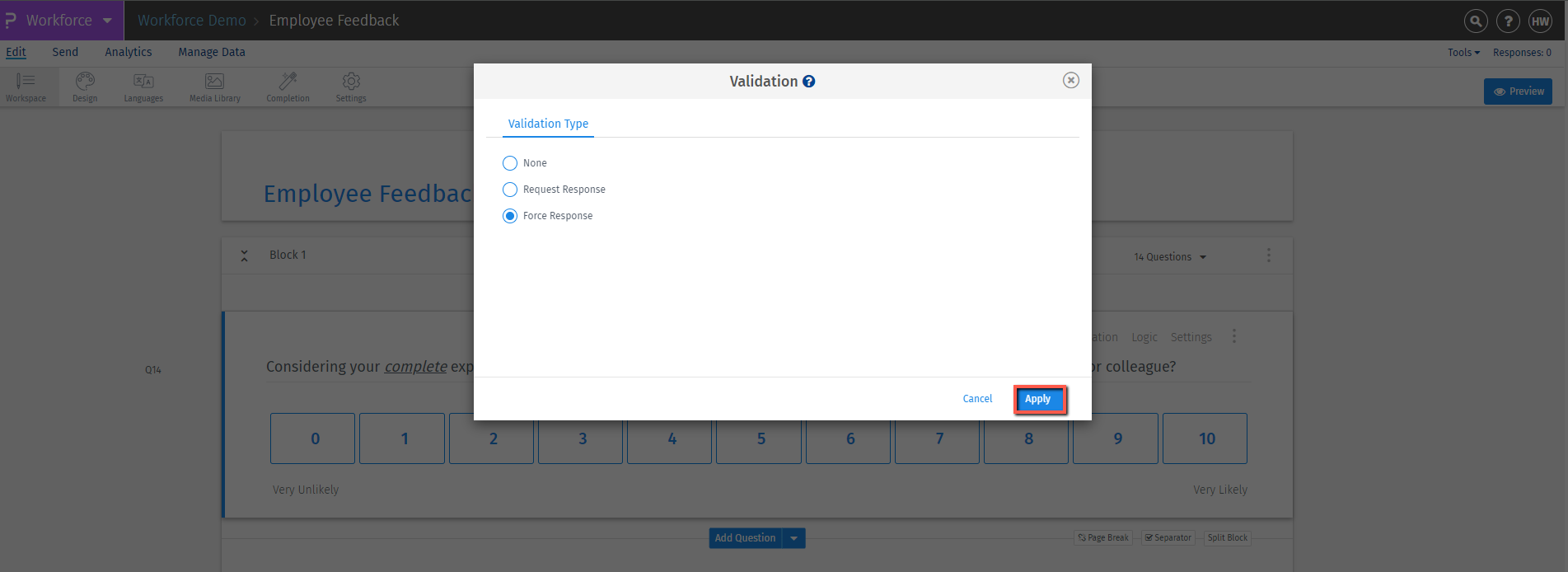Insert a Page Break
Image resolution: width=1568 pixels, height=572 pixels.
1103,537
